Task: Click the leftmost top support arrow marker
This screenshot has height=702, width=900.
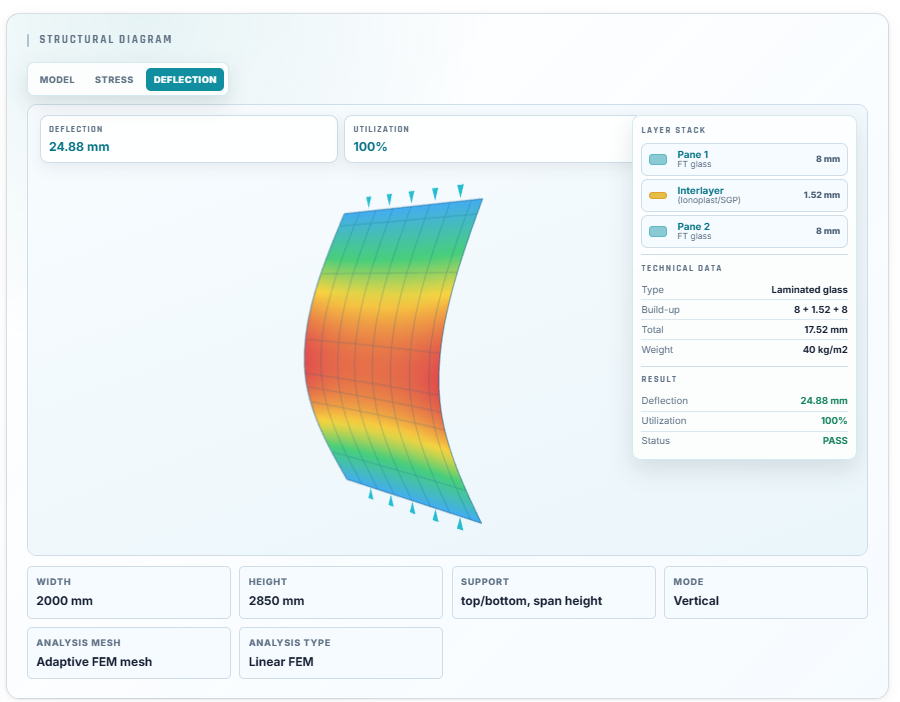Action: pyautogui.click(x=368, y=201)
